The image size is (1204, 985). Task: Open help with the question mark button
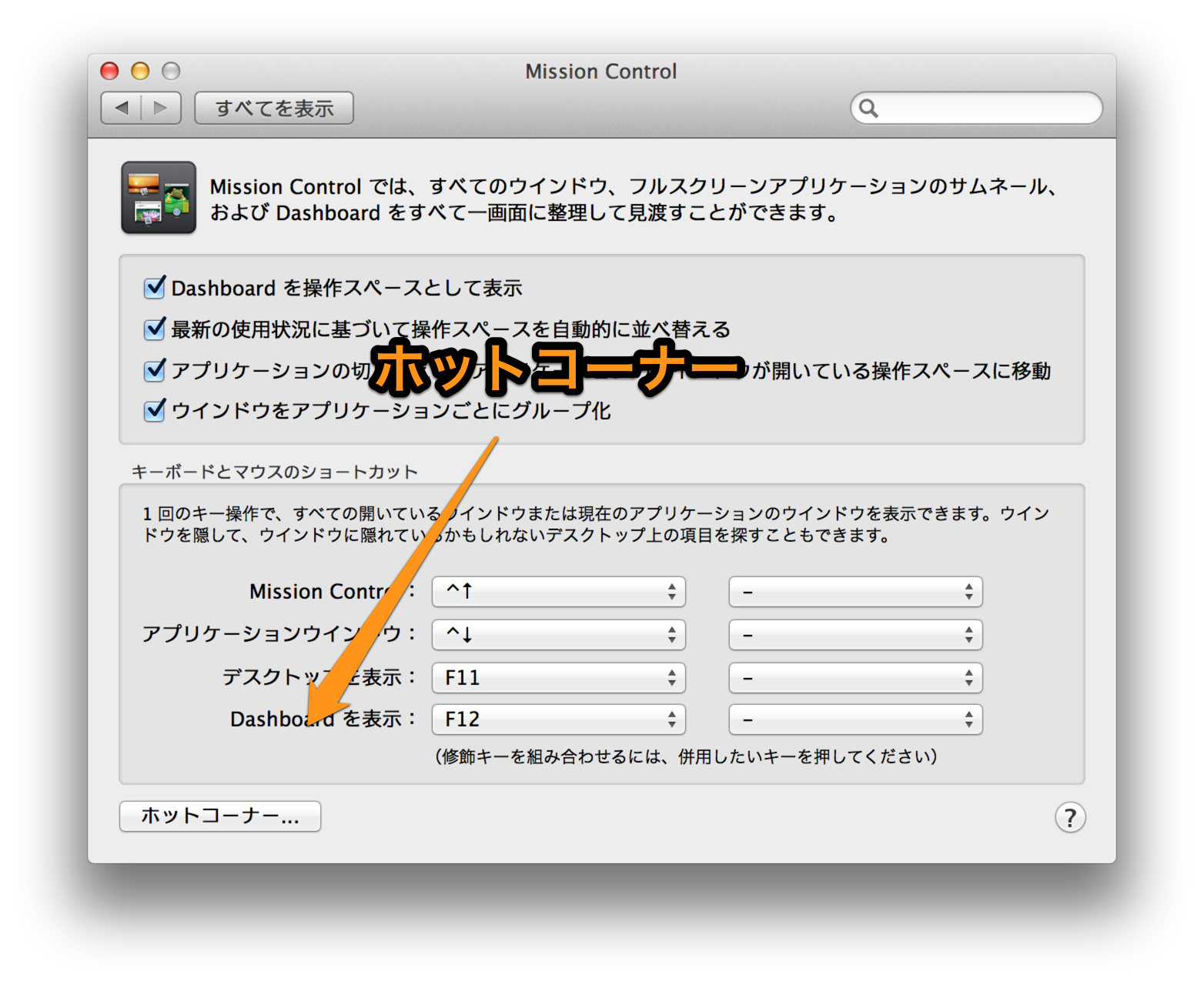click(1070, 817)
